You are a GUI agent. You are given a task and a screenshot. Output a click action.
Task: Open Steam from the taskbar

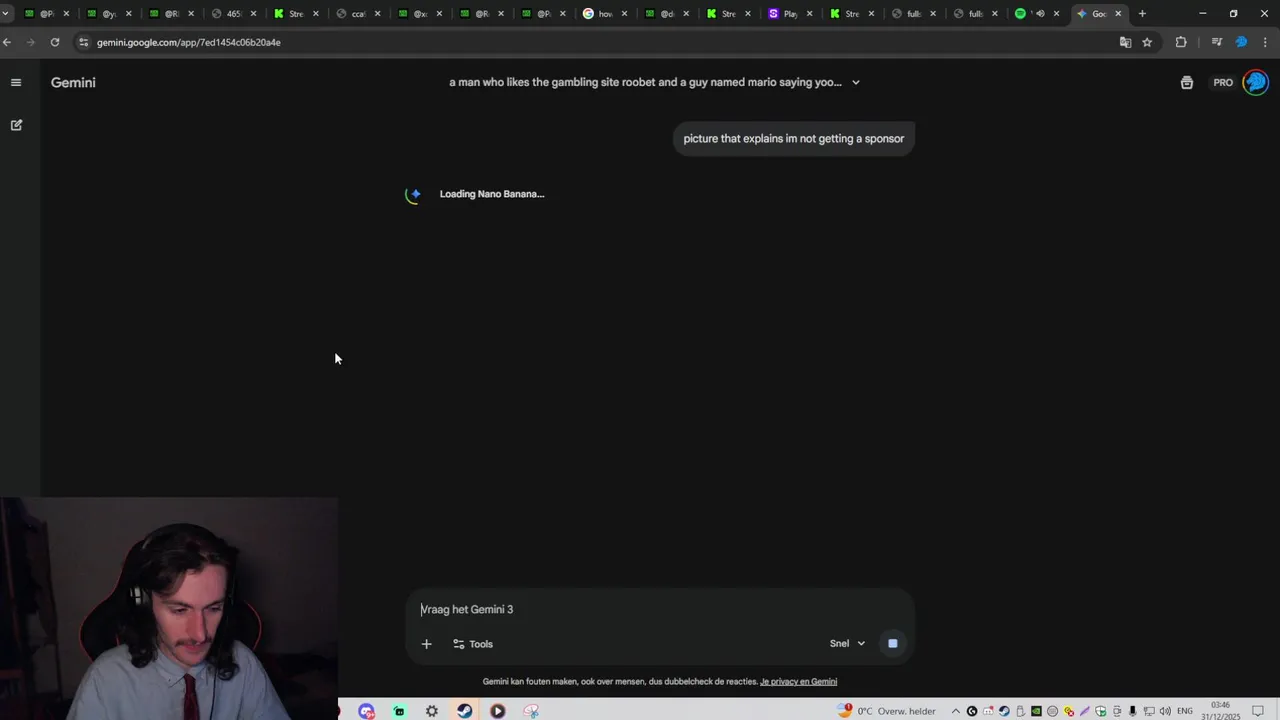(x=465, y=711)
